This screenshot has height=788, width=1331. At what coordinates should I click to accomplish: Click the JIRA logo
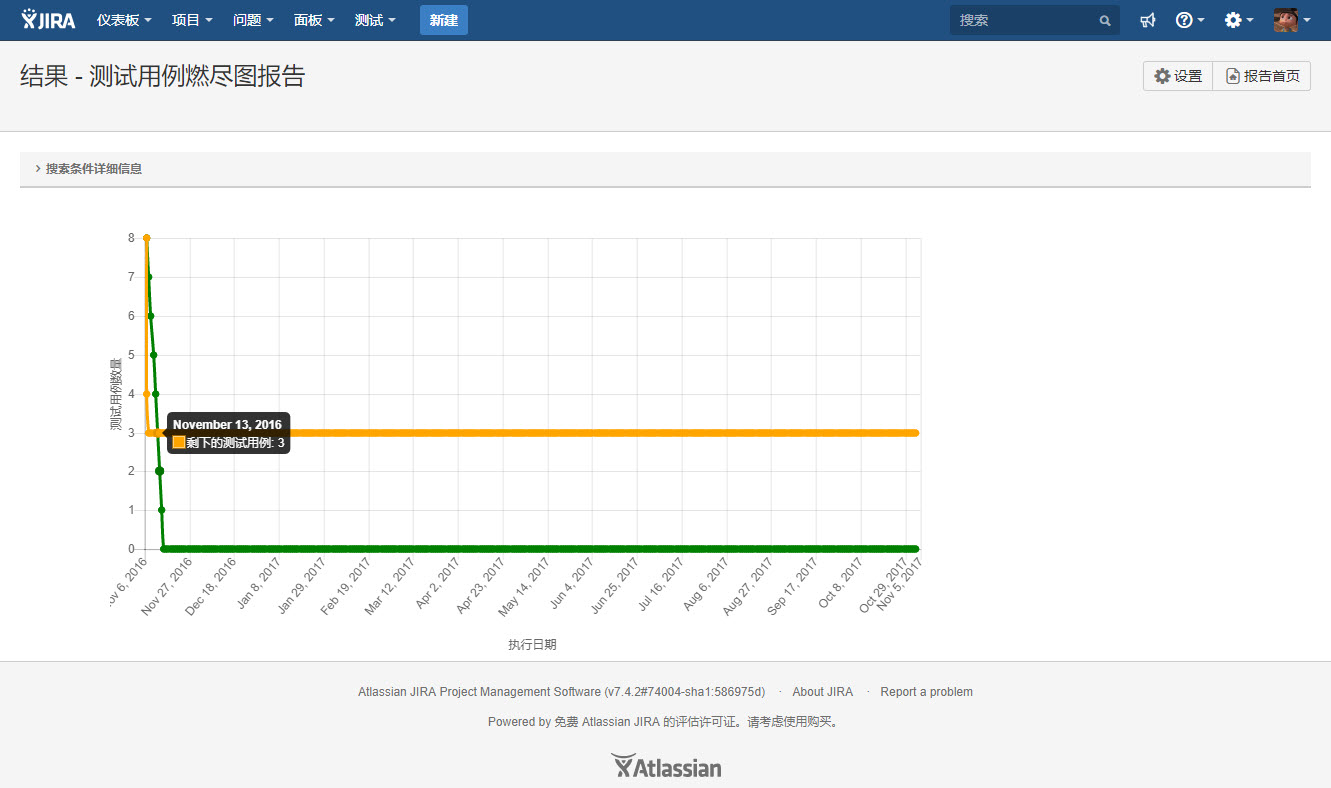pos(48,20)
